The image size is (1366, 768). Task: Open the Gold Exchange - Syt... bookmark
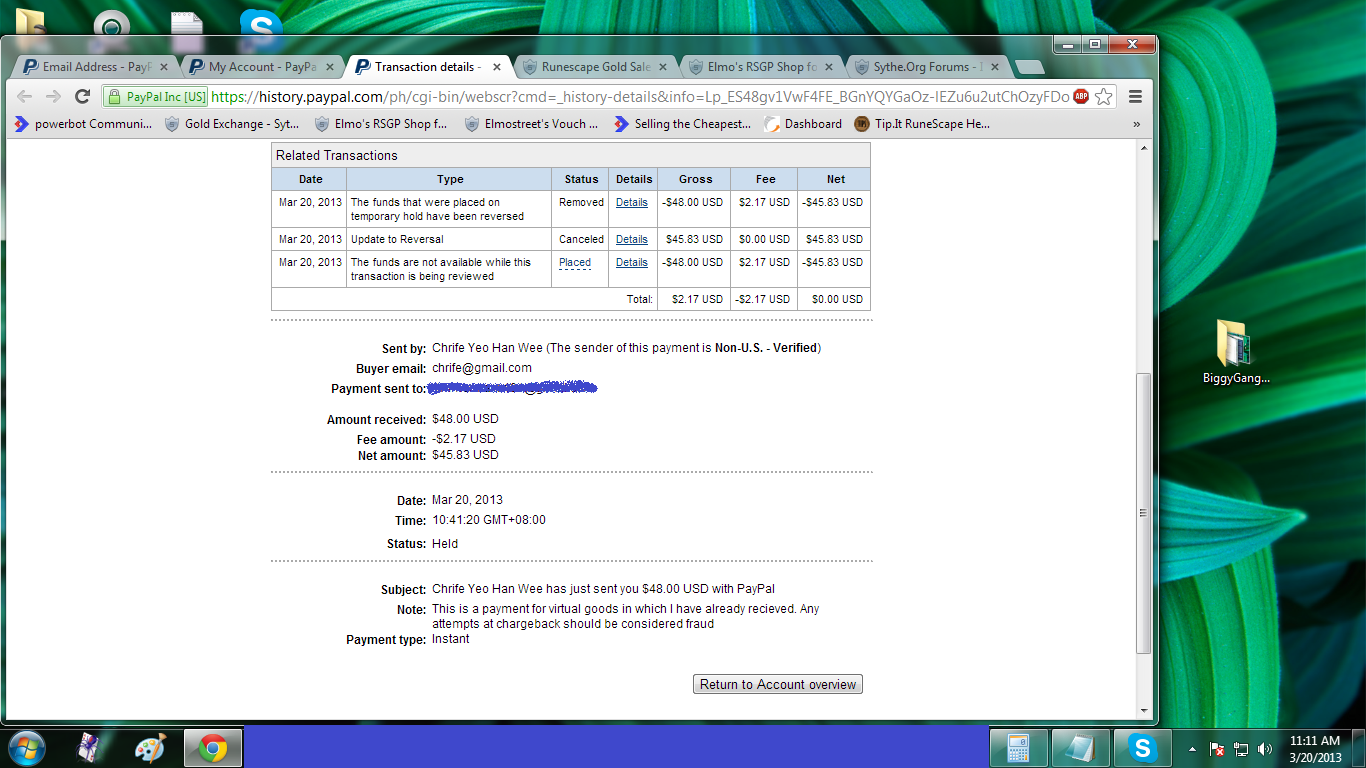[232, 124]
